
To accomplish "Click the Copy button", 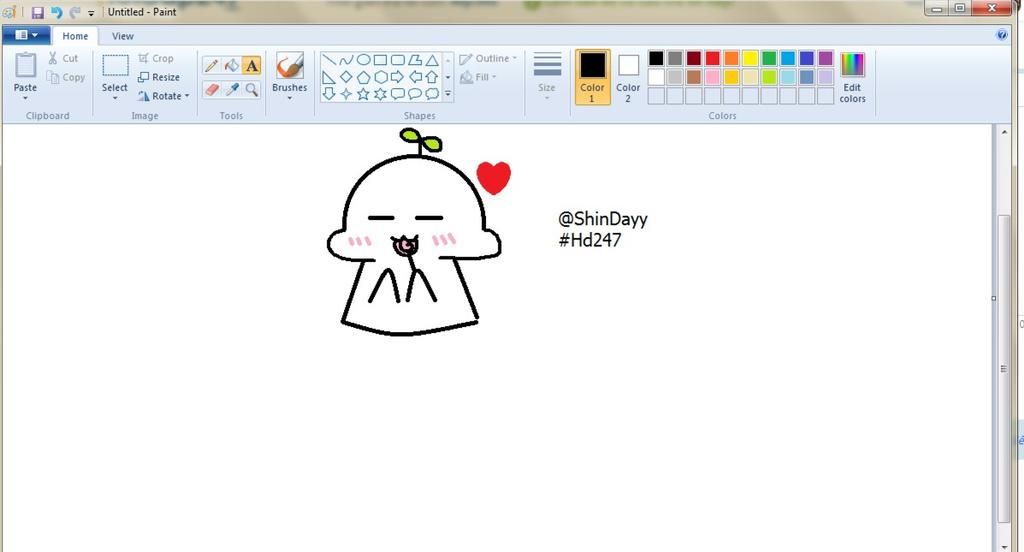I will tap(66, 77).
